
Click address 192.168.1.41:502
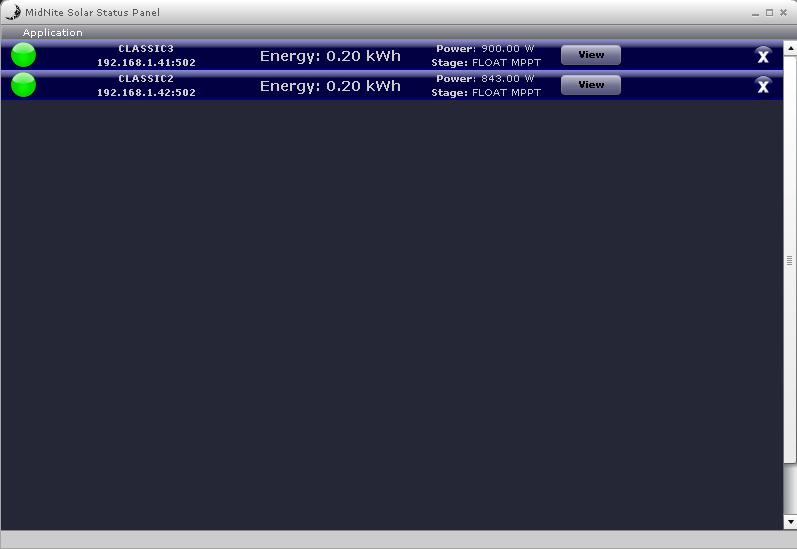click(x=146, y=63)
